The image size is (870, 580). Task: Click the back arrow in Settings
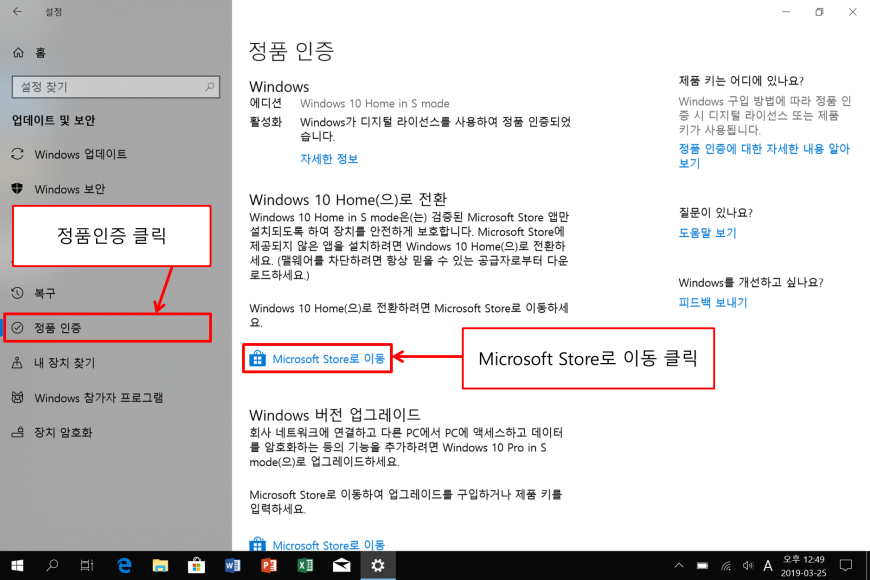coord(18,12)
